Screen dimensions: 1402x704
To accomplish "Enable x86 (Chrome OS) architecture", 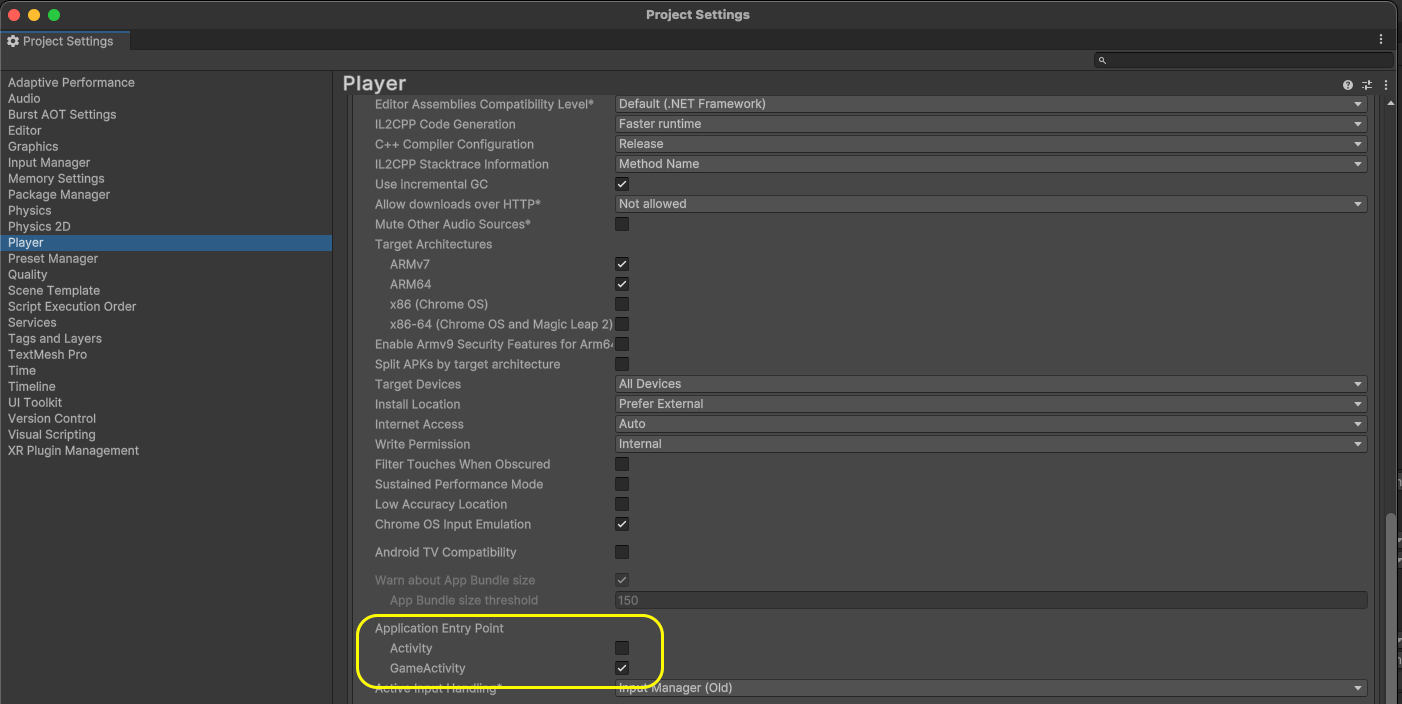I will 622,304.
